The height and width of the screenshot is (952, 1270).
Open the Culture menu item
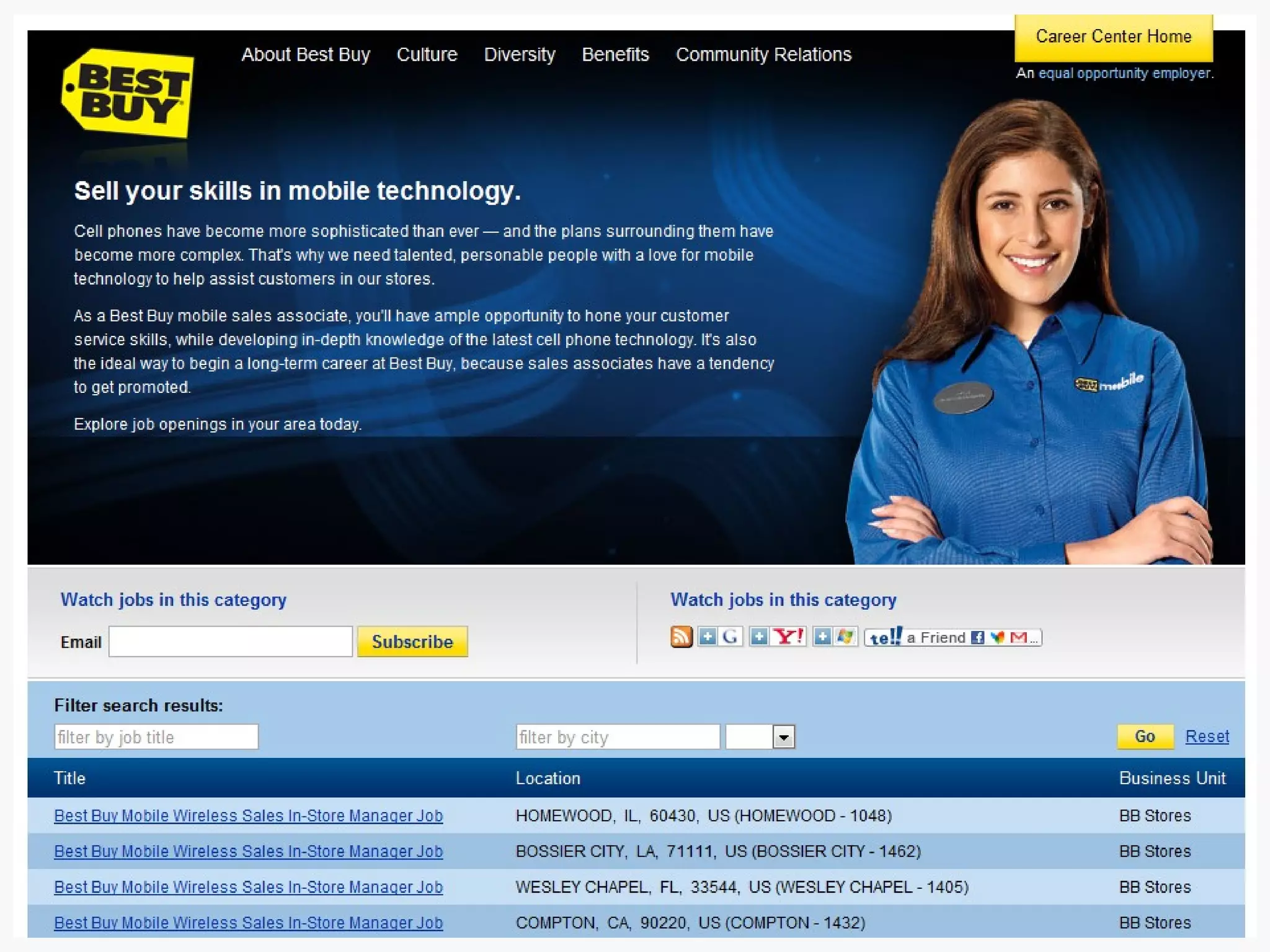tap(427, 55)
